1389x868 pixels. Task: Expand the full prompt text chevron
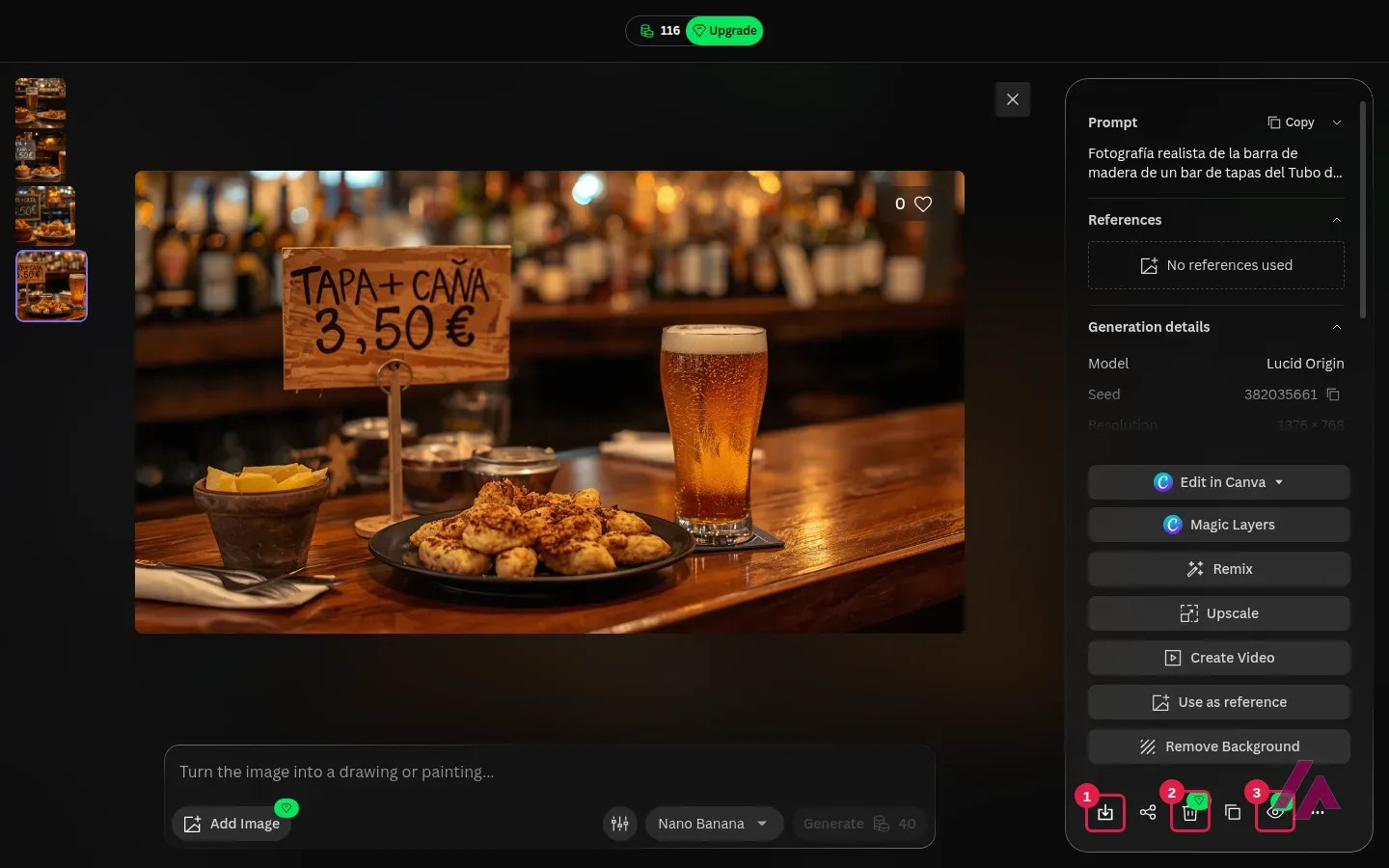click(1337, 122)
